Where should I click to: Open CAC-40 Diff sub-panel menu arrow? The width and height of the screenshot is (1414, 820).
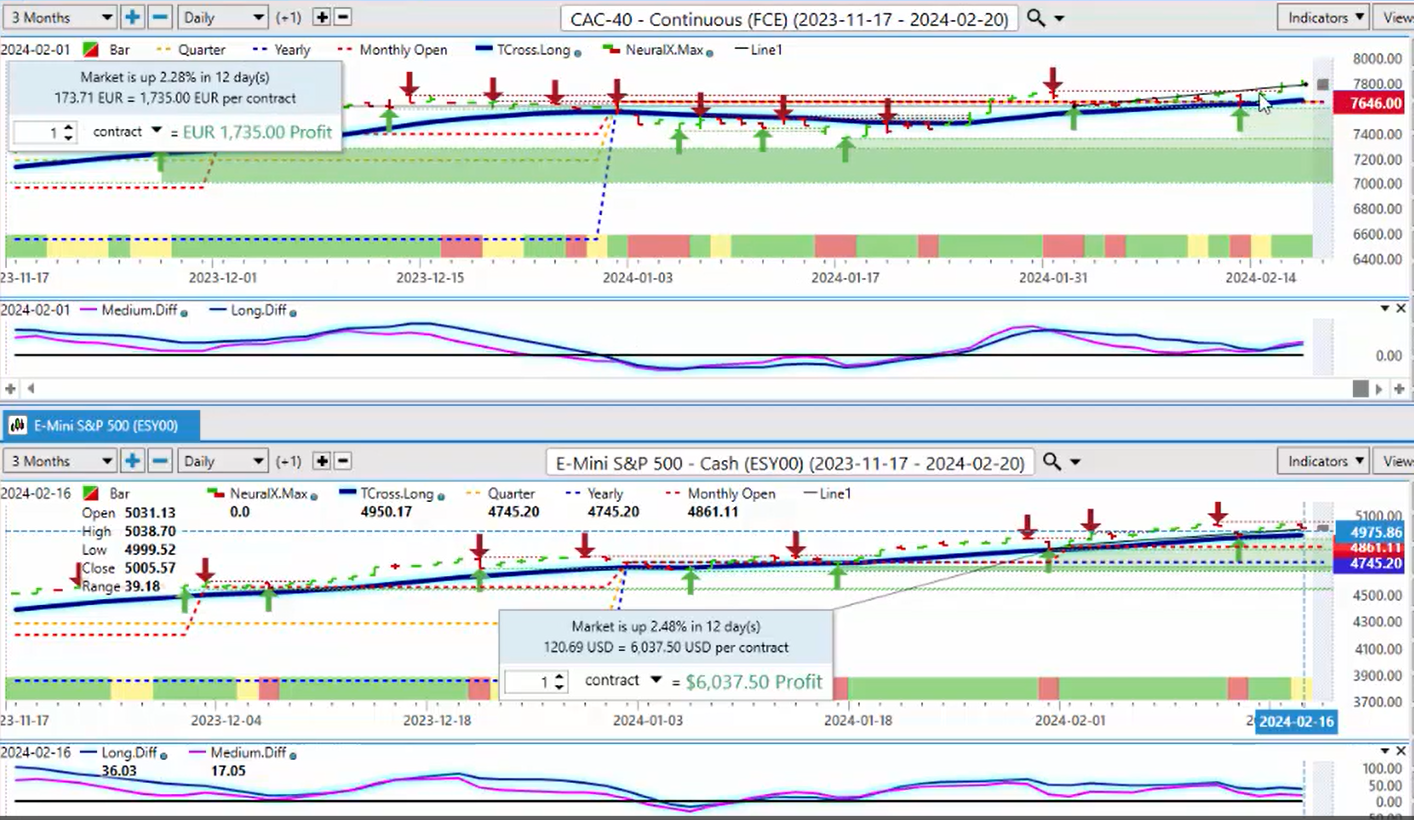click(x=1385, y=309)
